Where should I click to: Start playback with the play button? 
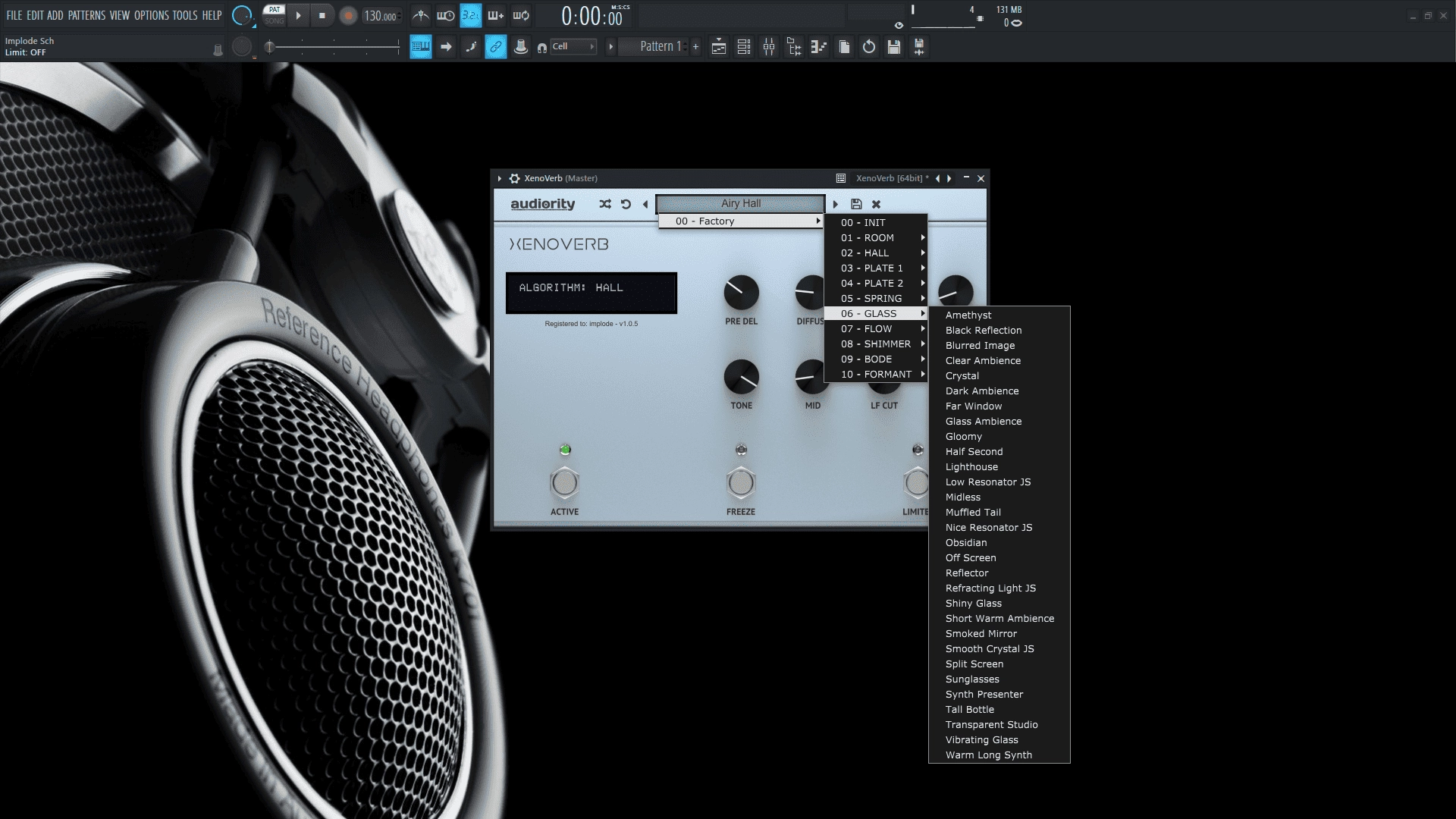[298, 15]
